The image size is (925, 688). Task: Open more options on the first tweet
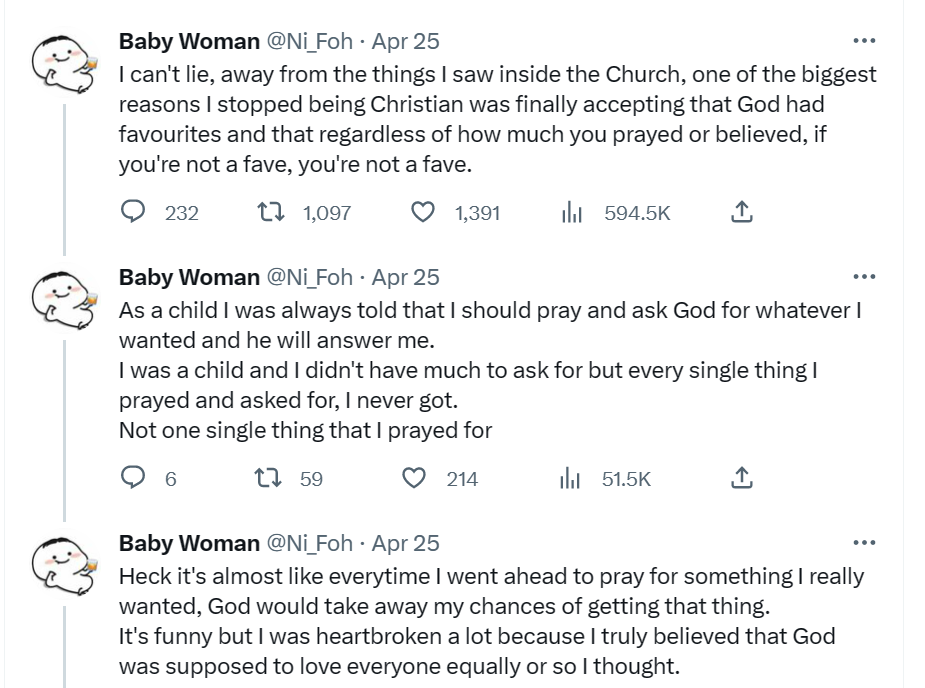pyautogui.click(x=865, y=41)
